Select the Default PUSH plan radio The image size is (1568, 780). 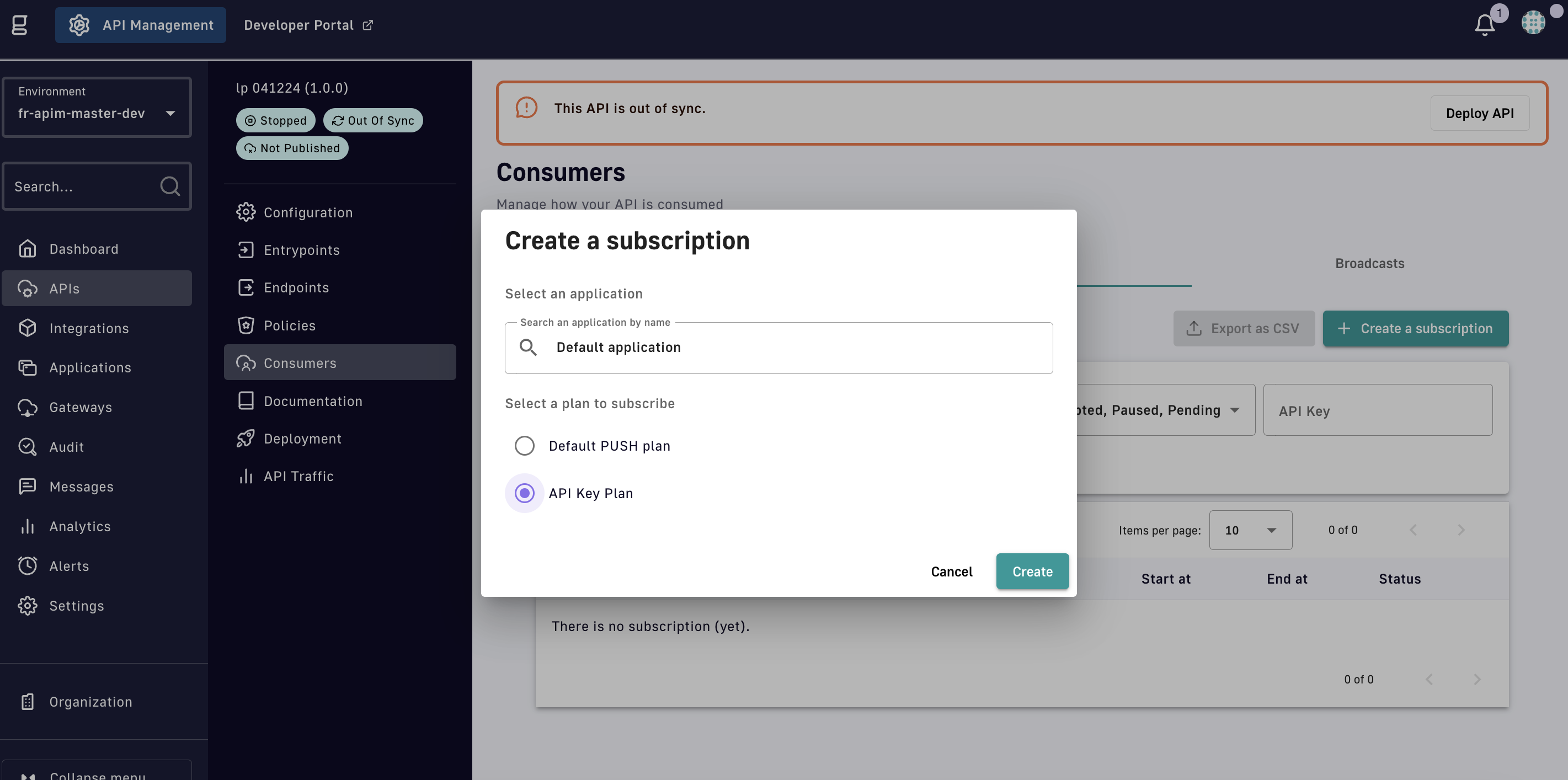(524, 446)
